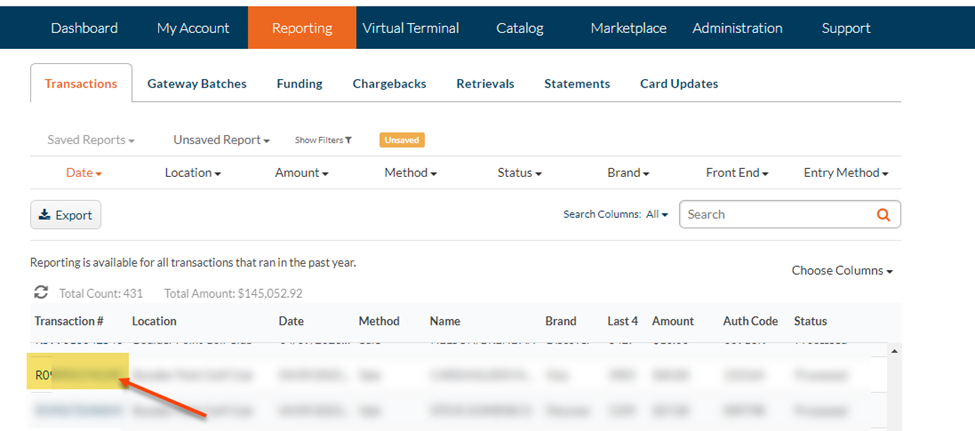Expand the Unsaved Report dropdown

click(221, 140)
